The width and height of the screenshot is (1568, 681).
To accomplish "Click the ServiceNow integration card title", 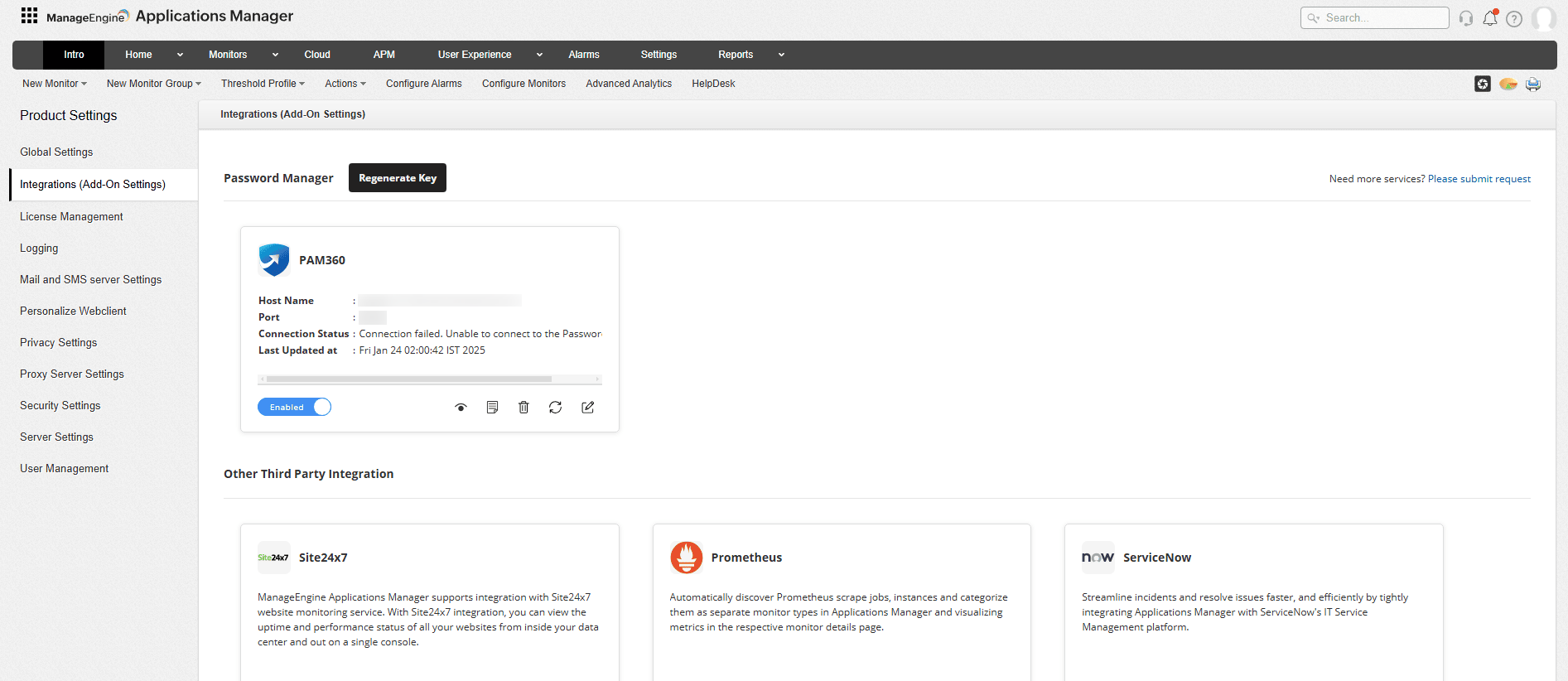I will (x=1157, y=558).
